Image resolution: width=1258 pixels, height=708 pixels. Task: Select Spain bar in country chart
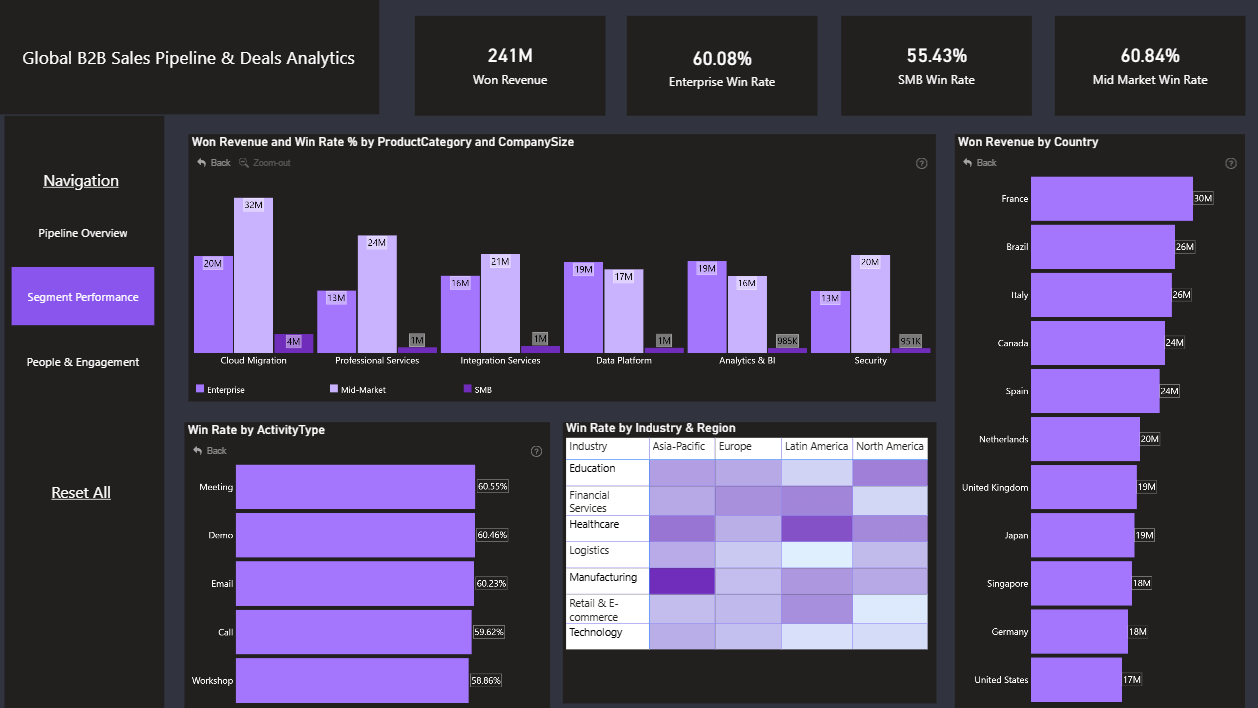coord(1095,391)
